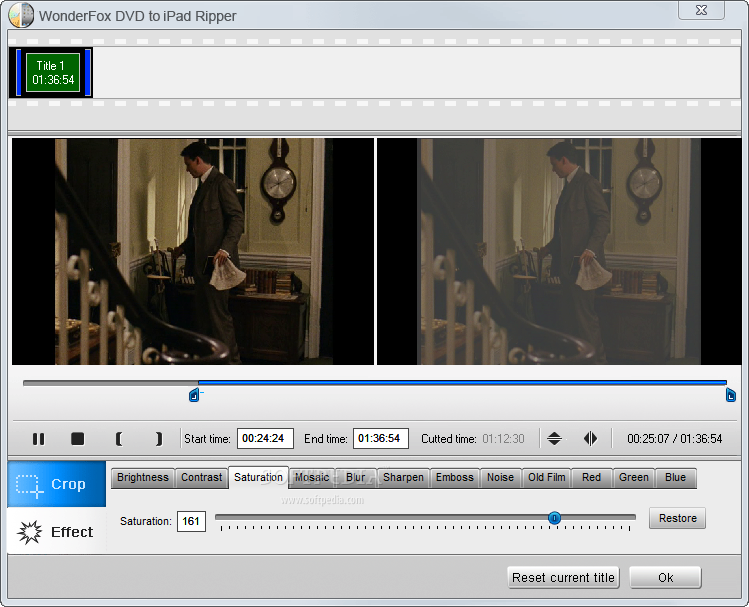The height and width of the screenshot is (607, 749).
Task: Click the 00:25:07 / 01:36:54 position readout
Action: coord(674,439)
